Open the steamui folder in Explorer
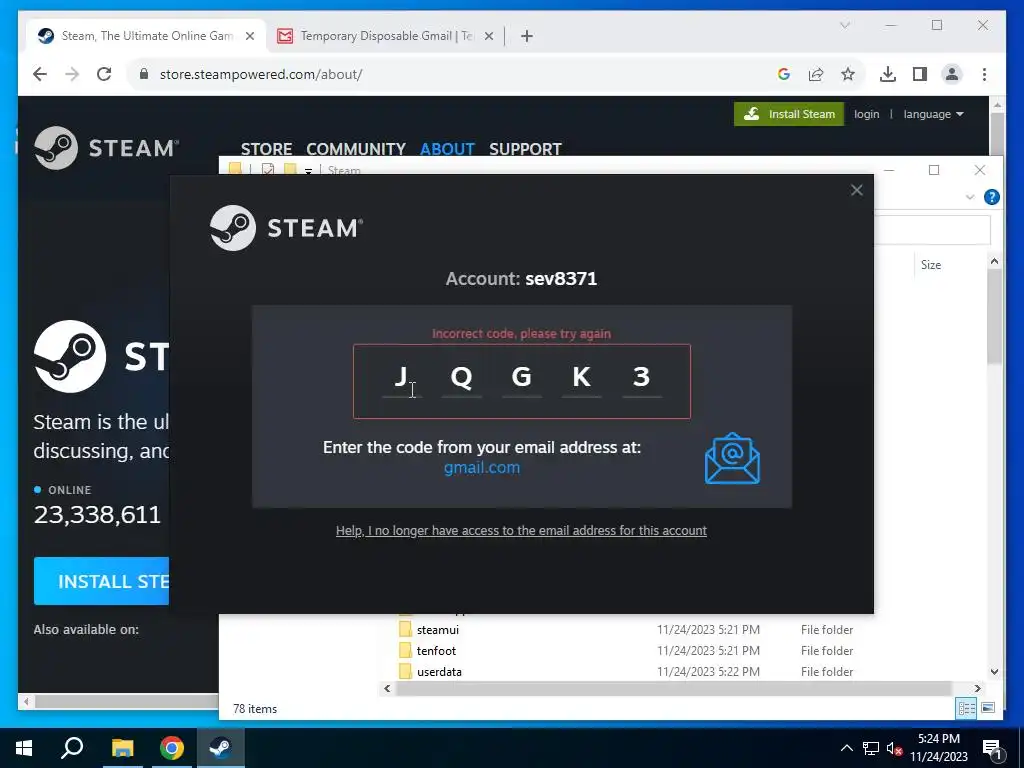This screenshot has width=1024, height=768. [x=438, y=630]
